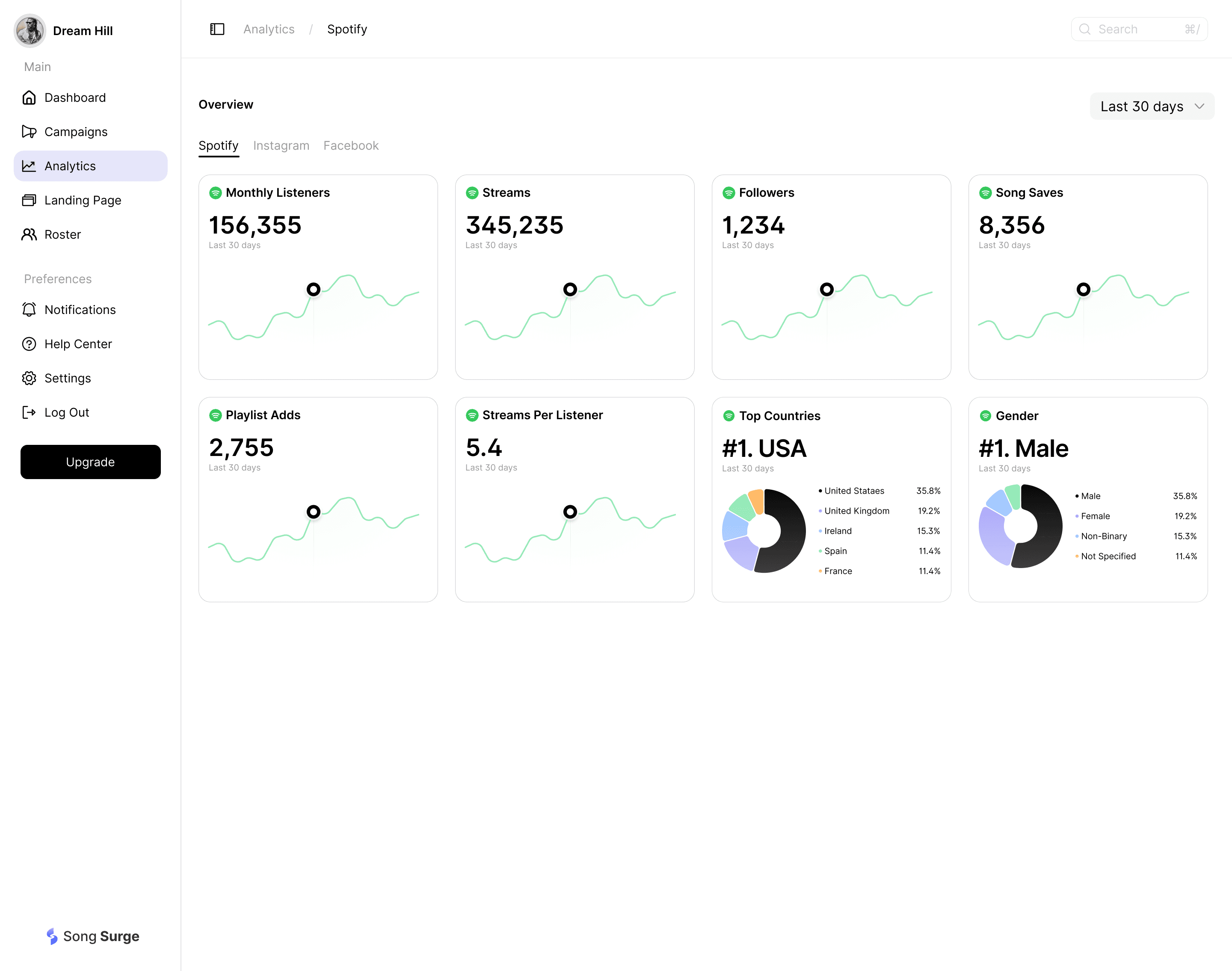Click the Spotify breadcrumb

tap(347, 29)
